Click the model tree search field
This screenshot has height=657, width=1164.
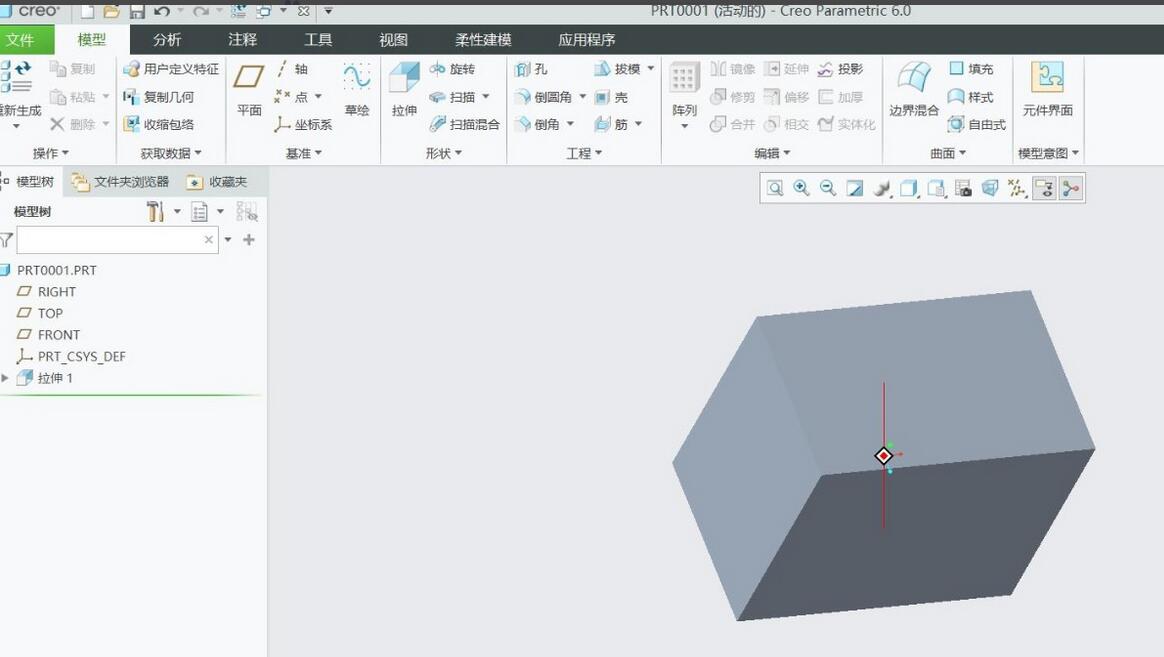click(x=110, y=240)
